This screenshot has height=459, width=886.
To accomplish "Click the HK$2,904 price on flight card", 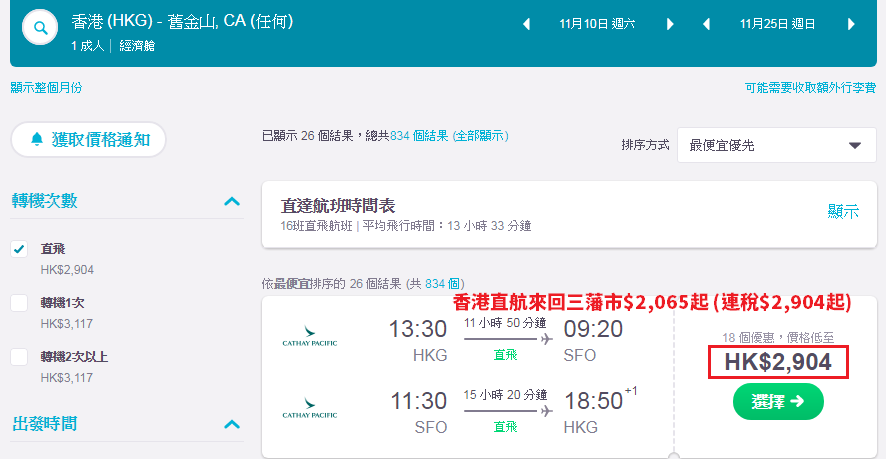I will click(778, 362).
